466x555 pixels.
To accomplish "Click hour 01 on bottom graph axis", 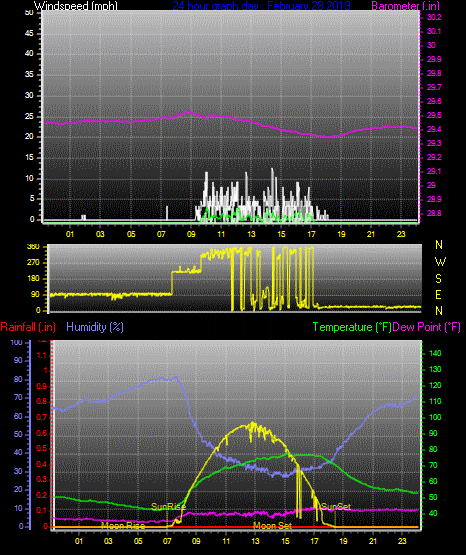I will coord(79,541).
